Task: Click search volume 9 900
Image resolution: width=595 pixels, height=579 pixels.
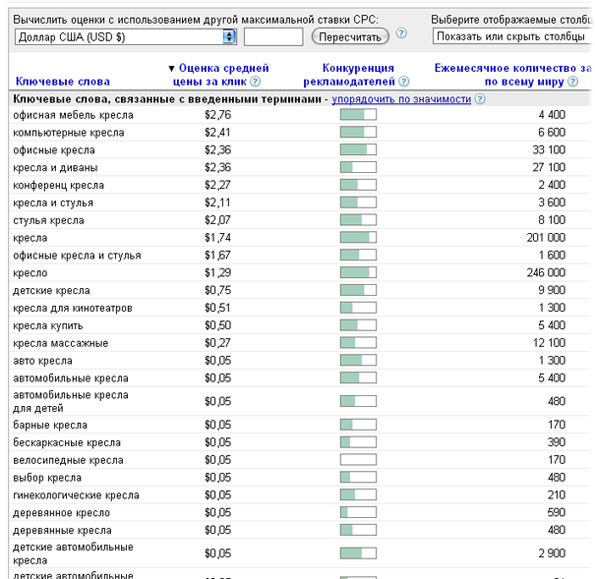Action: [x=552, y=290]
